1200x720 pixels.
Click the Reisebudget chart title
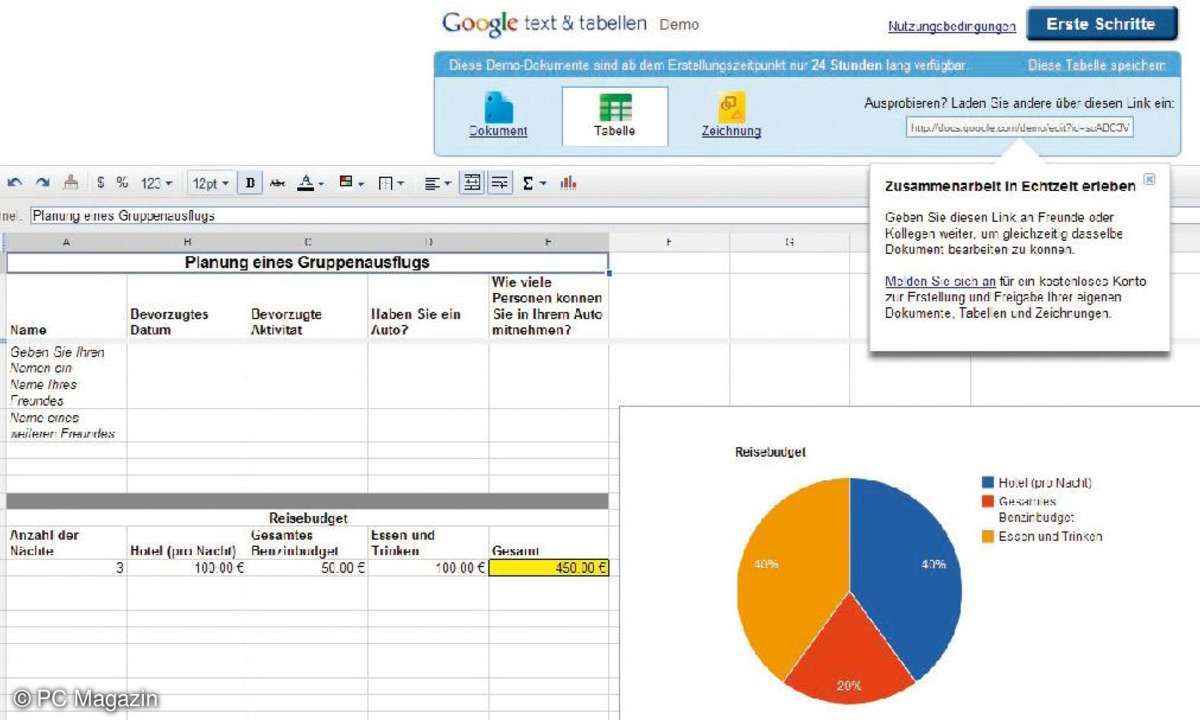click(770, 452)
